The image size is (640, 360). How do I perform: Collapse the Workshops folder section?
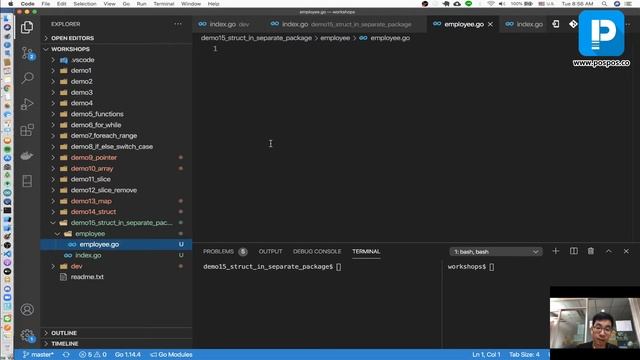[x=116, y=49]
